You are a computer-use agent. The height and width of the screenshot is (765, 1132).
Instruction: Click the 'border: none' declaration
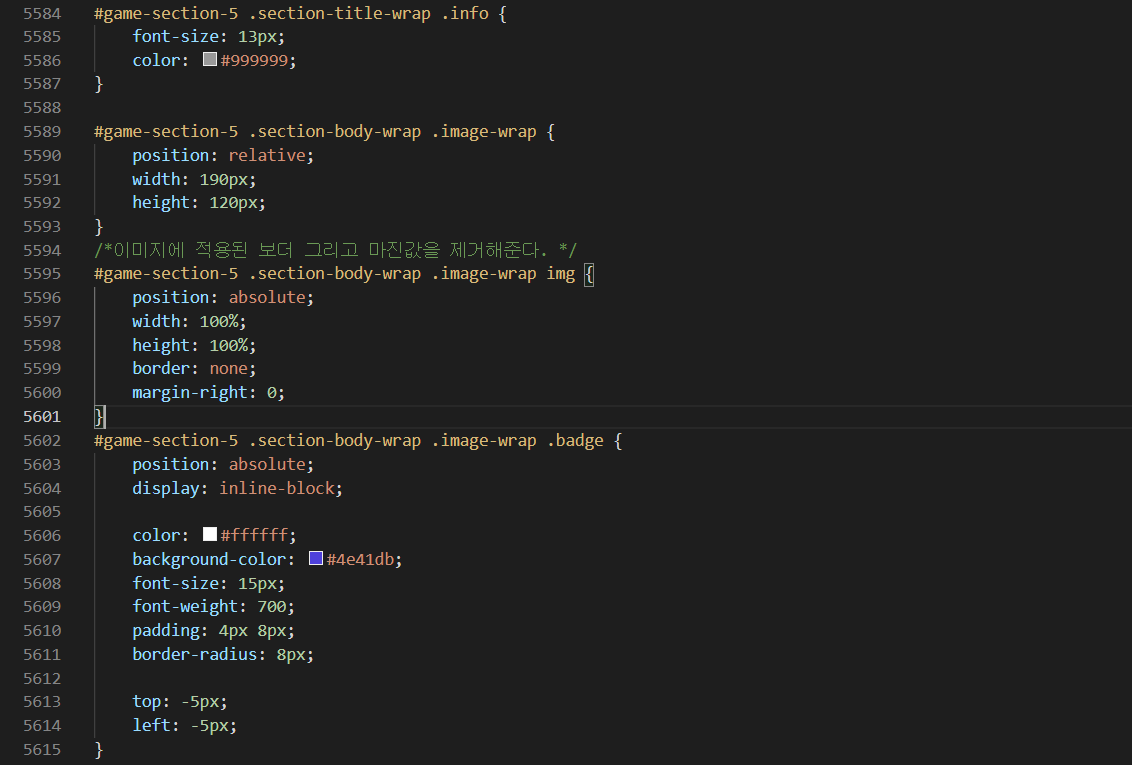pyautogui.click(x=194, y=368)
